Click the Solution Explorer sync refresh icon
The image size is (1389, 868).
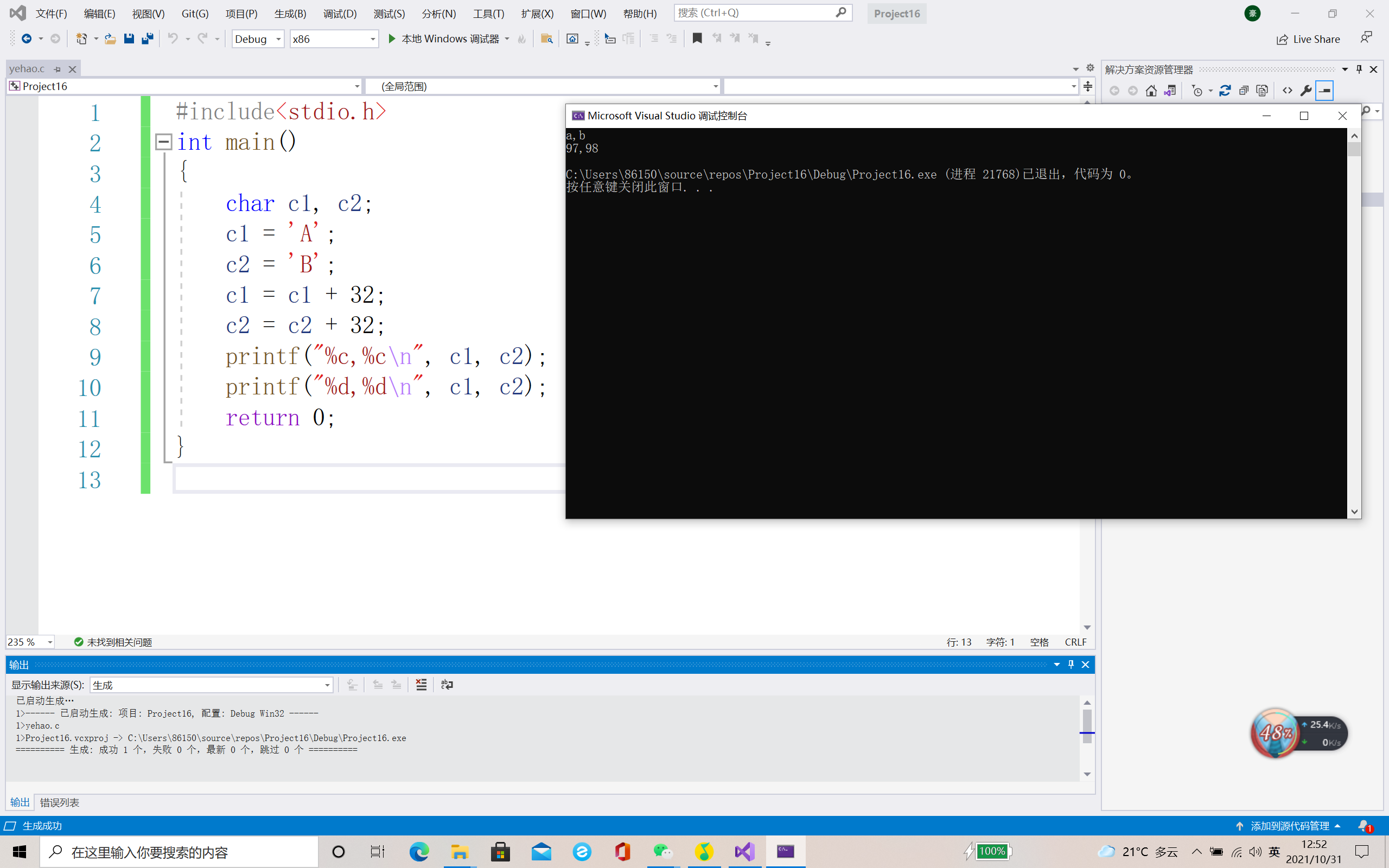[x=1224, y=91]
